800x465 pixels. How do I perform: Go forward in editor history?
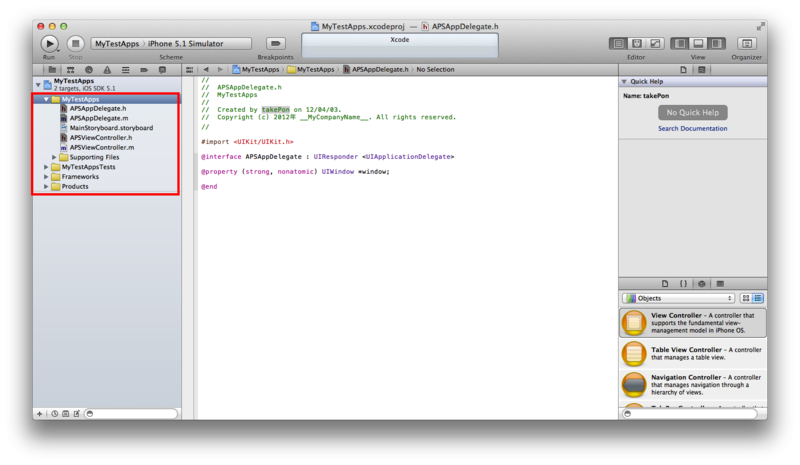tap(220, 69)
